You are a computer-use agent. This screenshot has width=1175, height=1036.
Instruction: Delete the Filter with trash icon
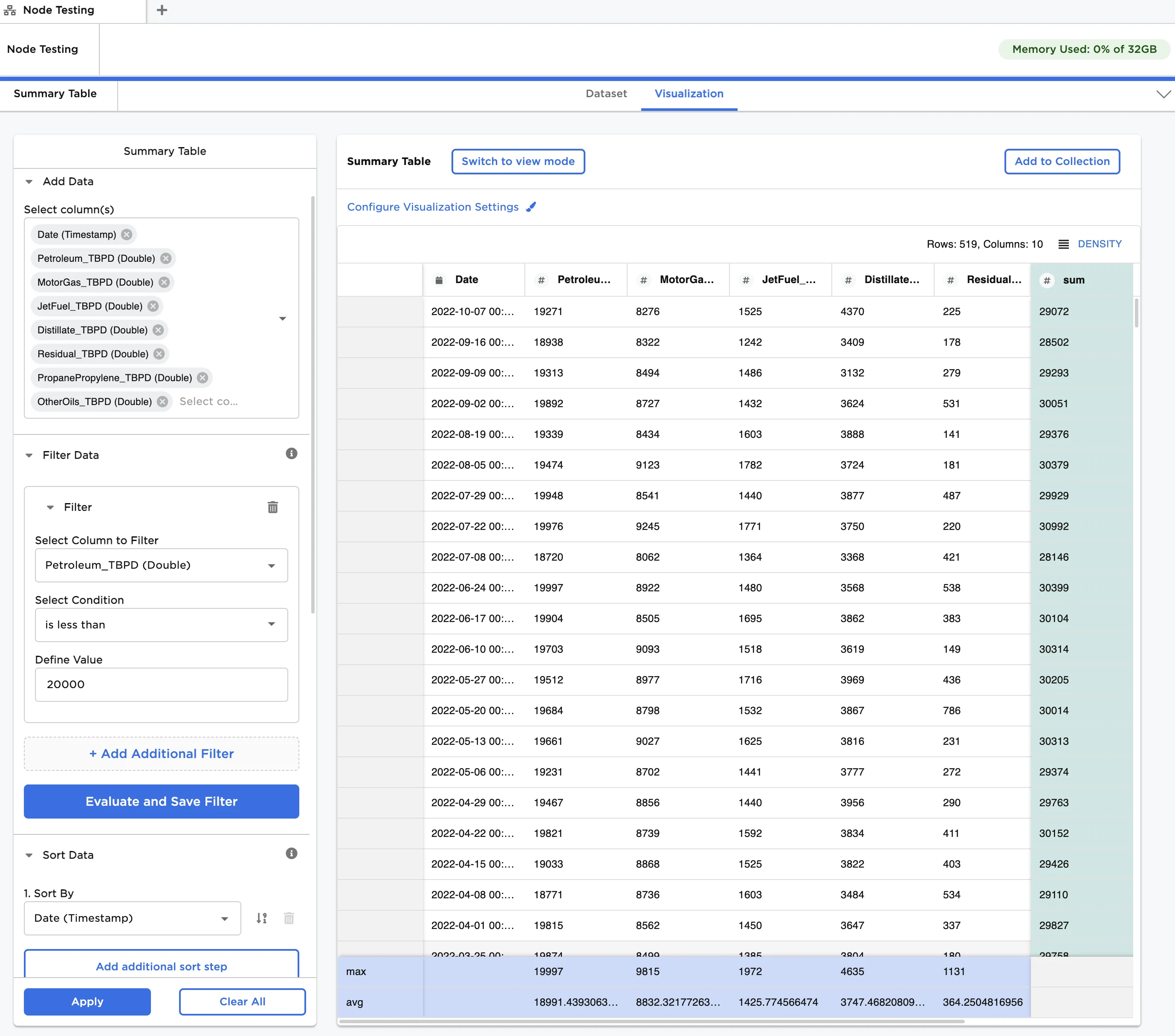tap(272, 507)
